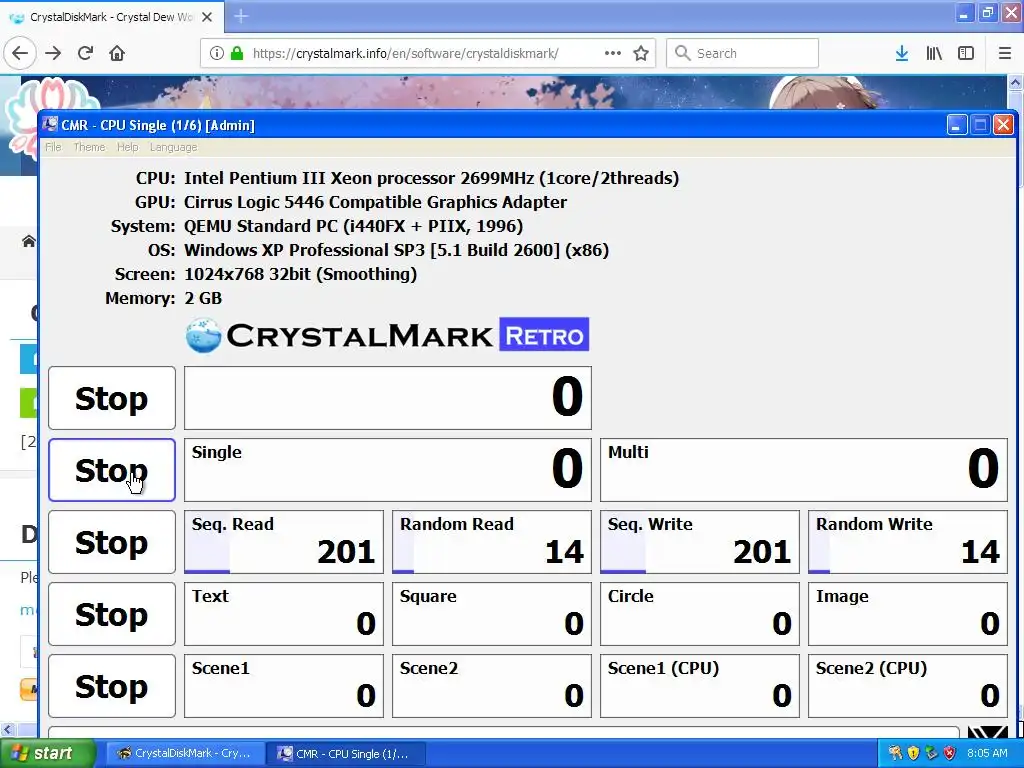Click the Single CPU score box

coord(388,470)
